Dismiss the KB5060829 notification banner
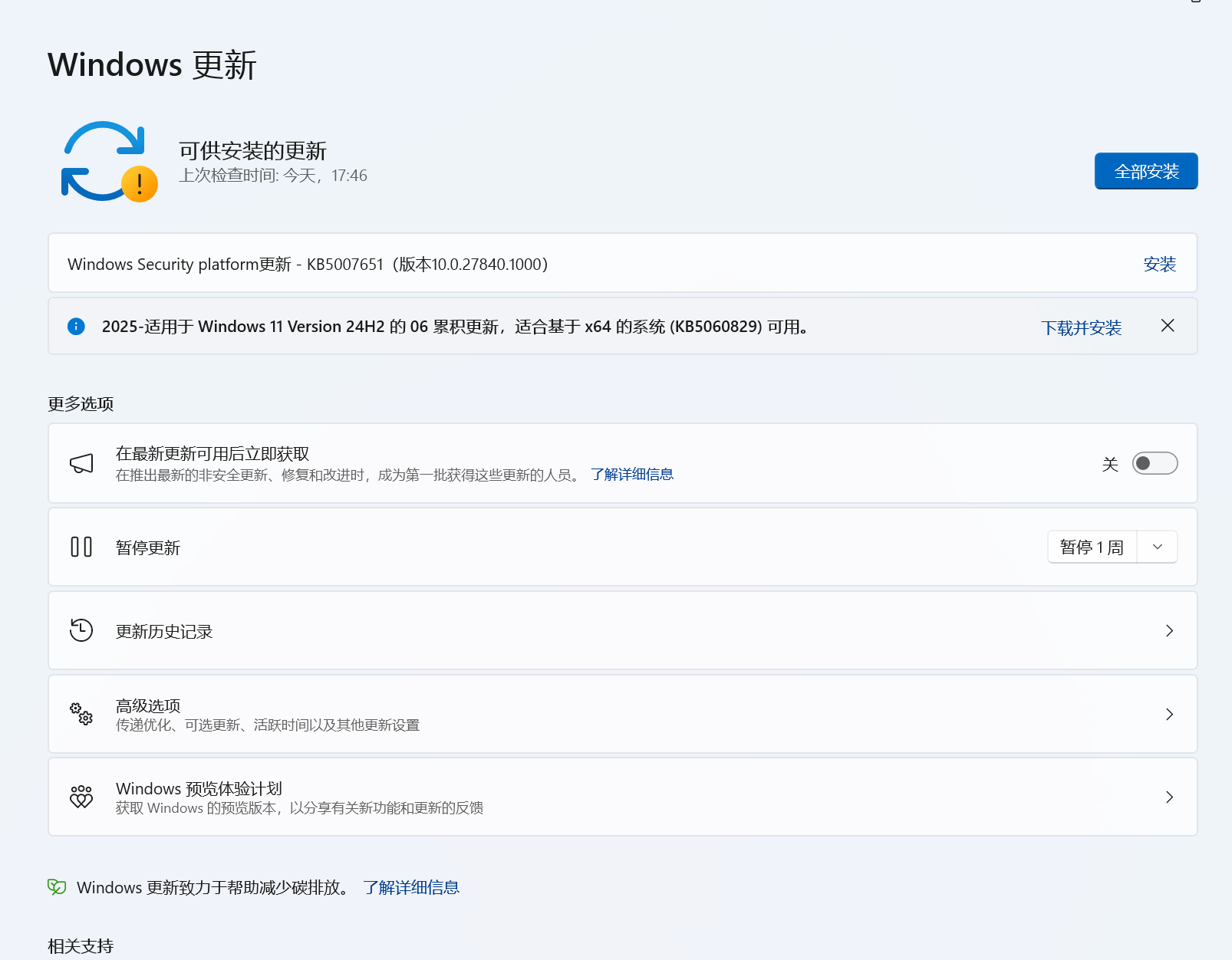This screenshot has height=960, width=1232. point(1168,326)
